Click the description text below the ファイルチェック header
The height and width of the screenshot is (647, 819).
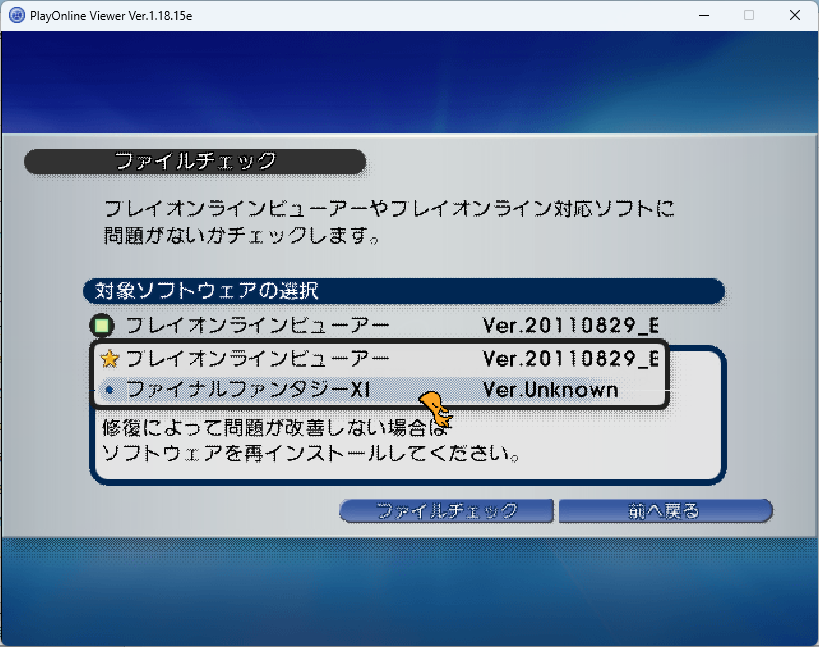(x=390, y=223)
